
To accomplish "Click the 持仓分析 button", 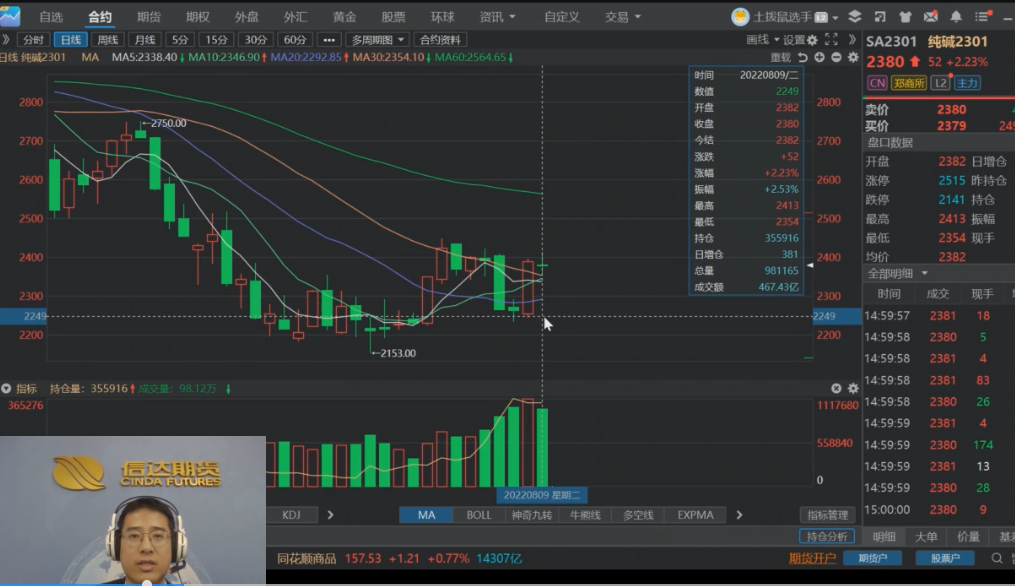I will (827, 537).
